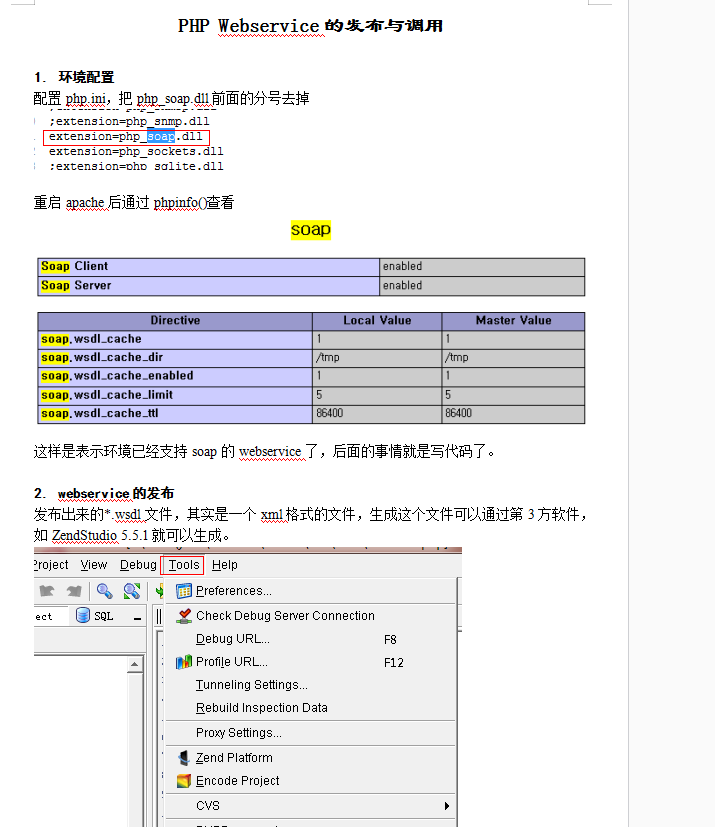Click the Preferences grid icon in Tools menu
The image size is (715, 827).
[x=184, y=591]
